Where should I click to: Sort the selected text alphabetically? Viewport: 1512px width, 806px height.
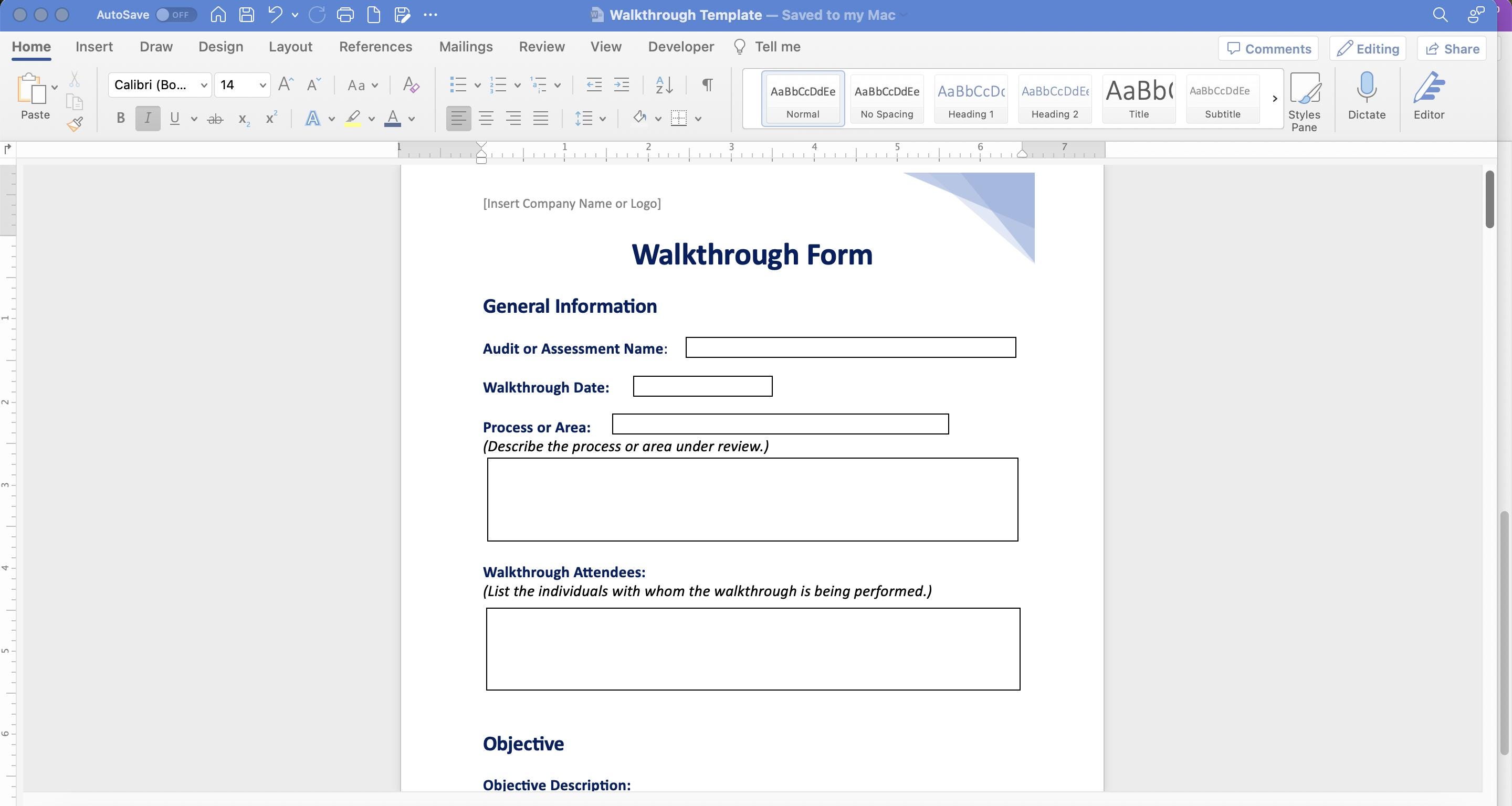pos(663,85)
